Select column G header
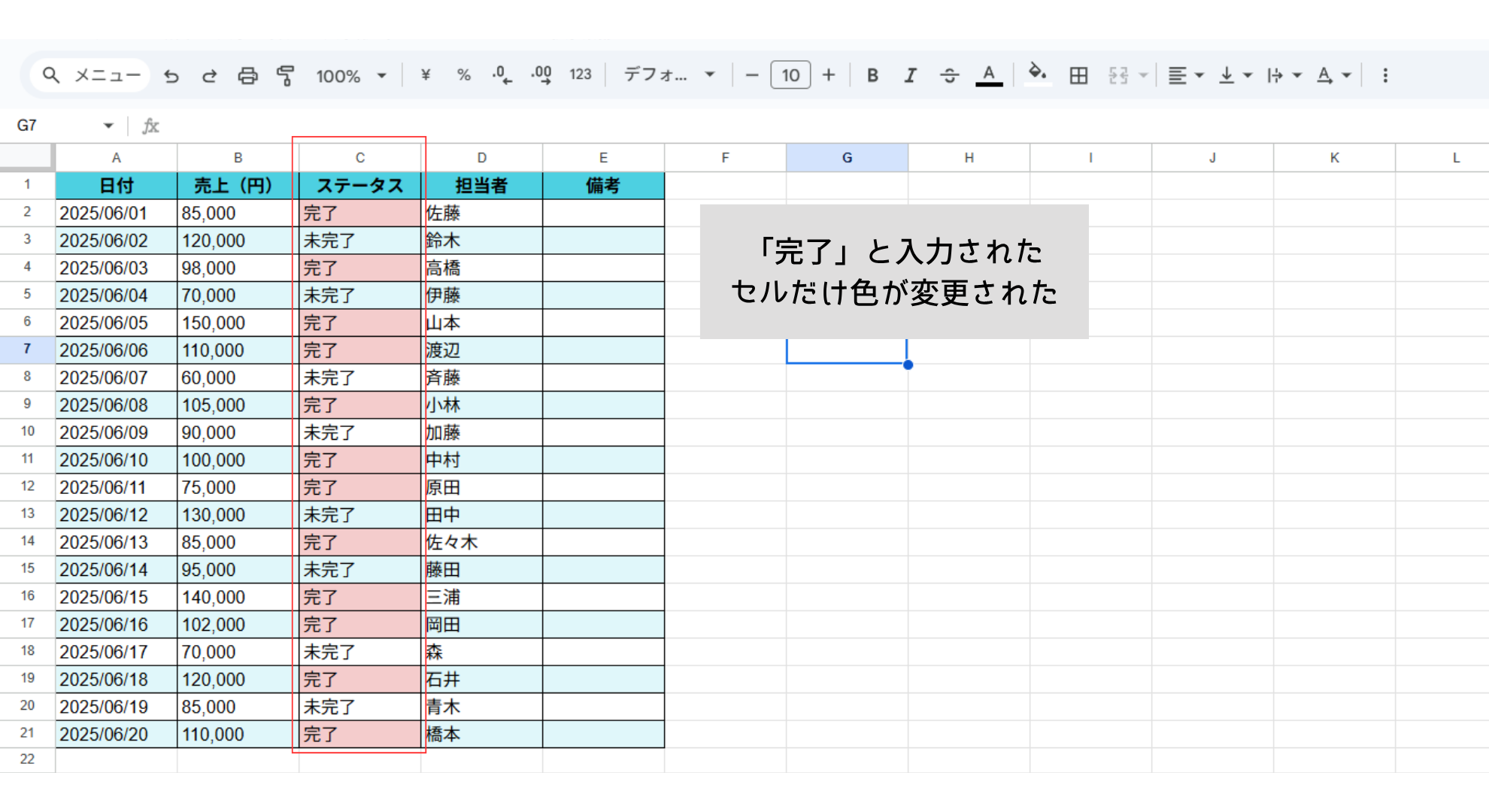The image size is (1489, 812). coord(848,158)
